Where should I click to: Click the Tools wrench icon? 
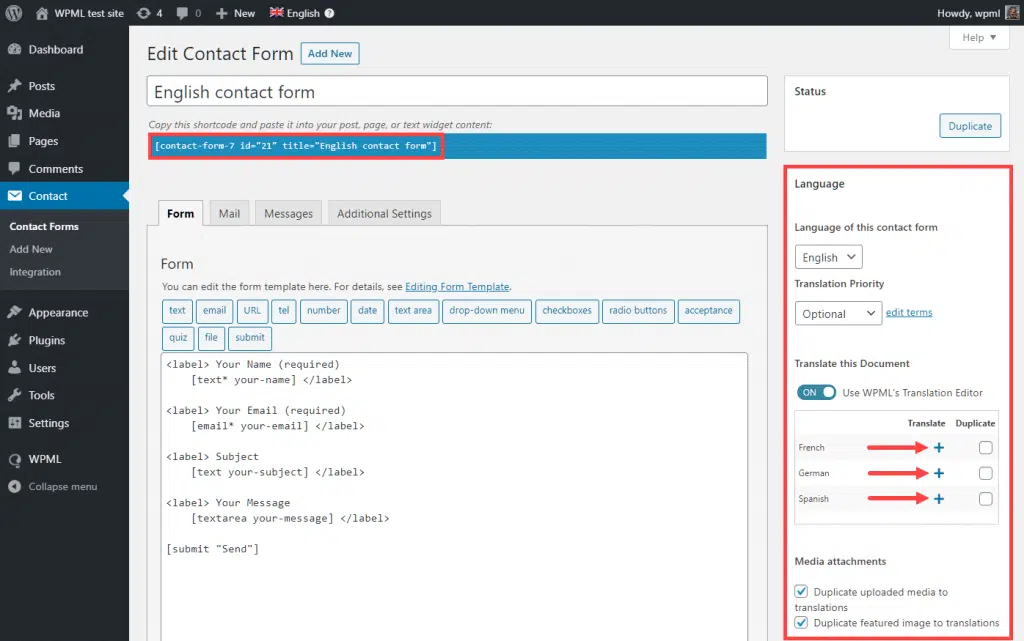[14, 396]
